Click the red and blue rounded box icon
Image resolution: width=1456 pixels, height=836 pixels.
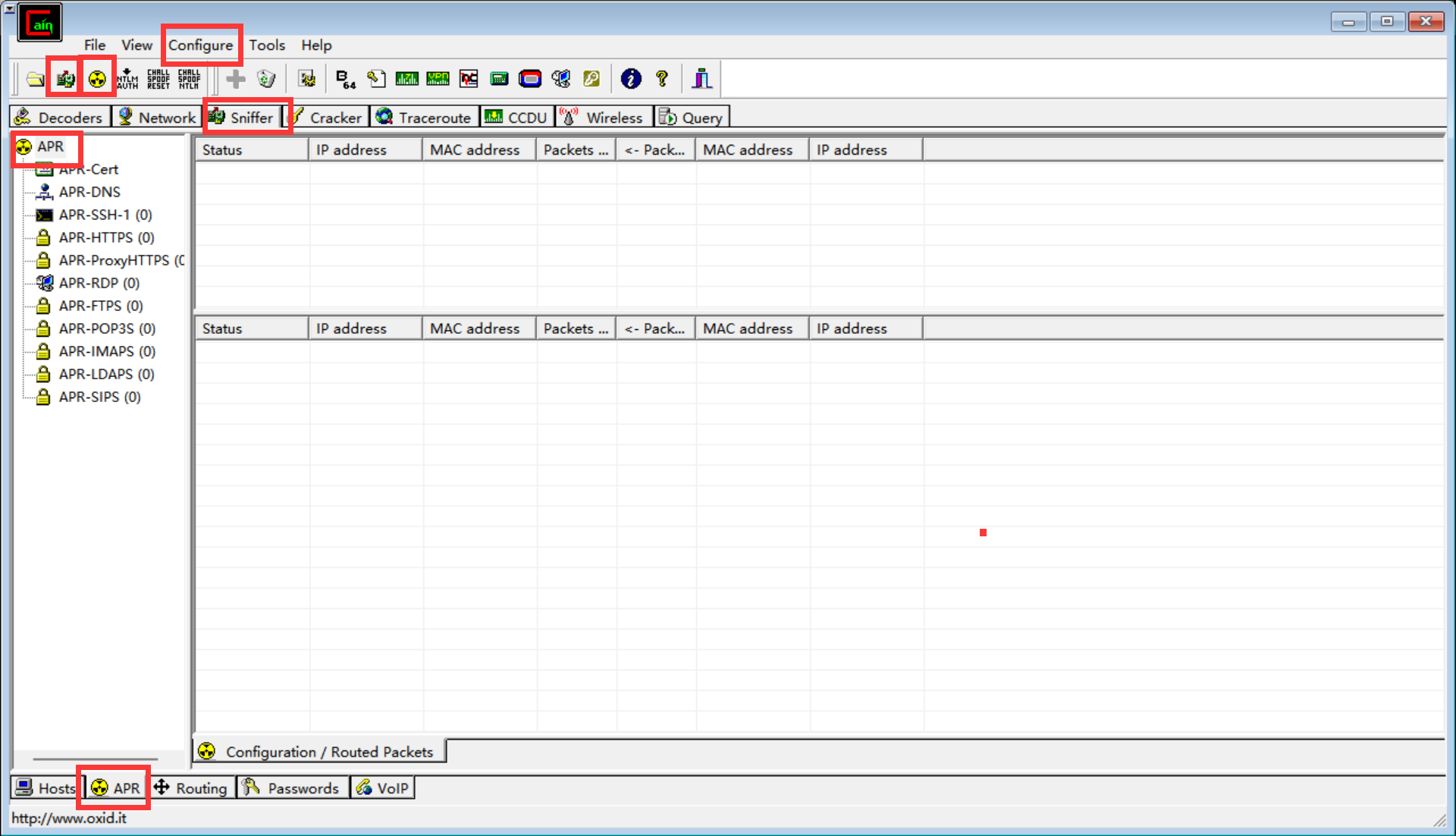tap(530, 78)
